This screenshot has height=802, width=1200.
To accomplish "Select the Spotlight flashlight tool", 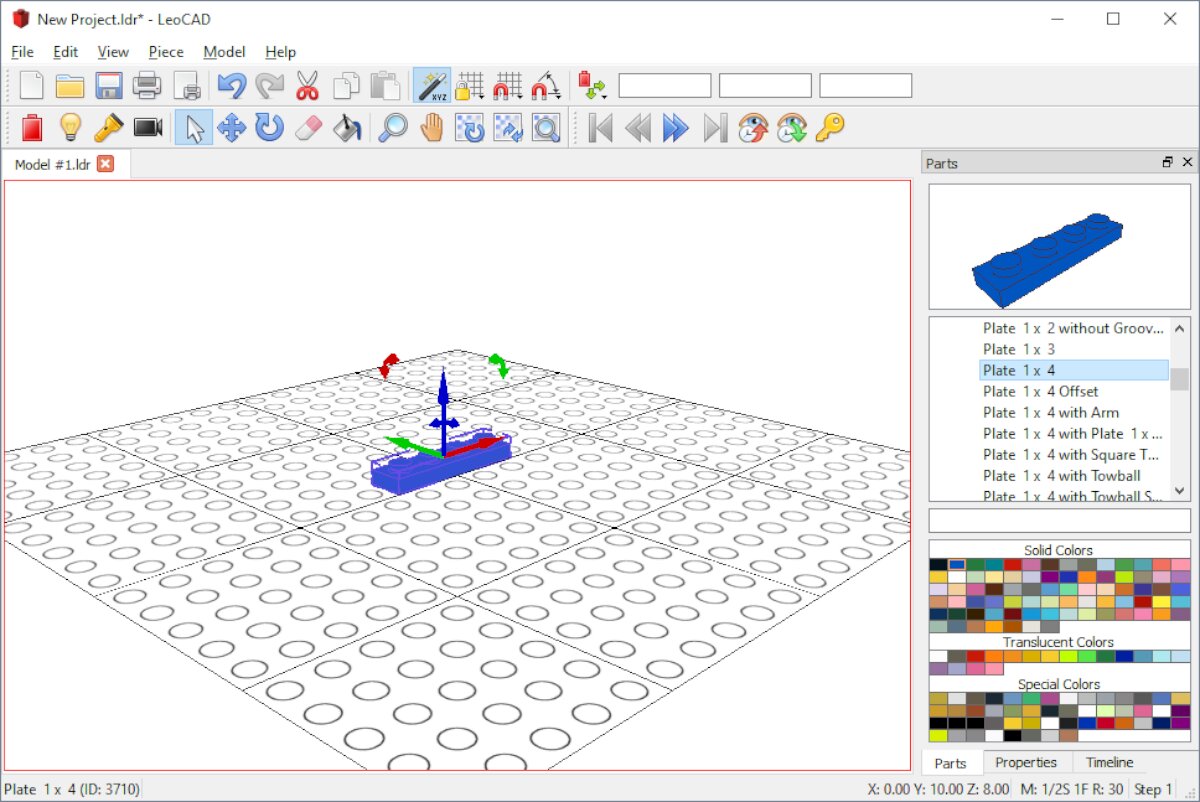I will [108, 128].
